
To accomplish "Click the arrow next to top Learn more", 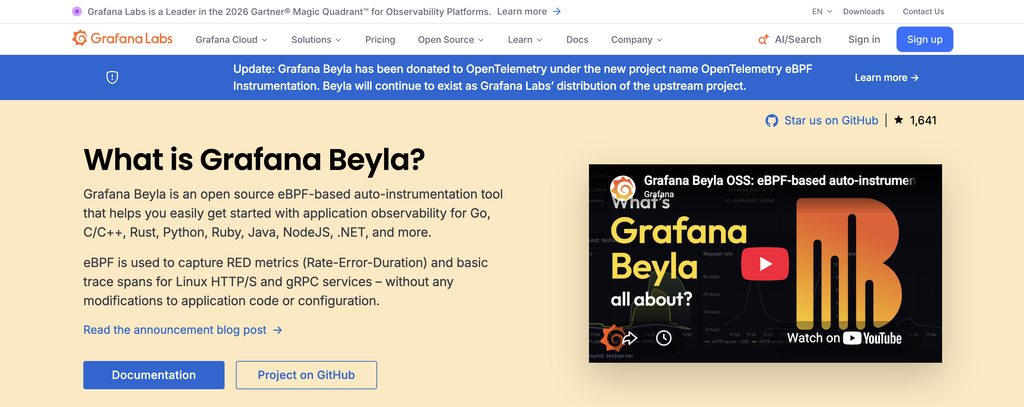I will pos(556,11).
